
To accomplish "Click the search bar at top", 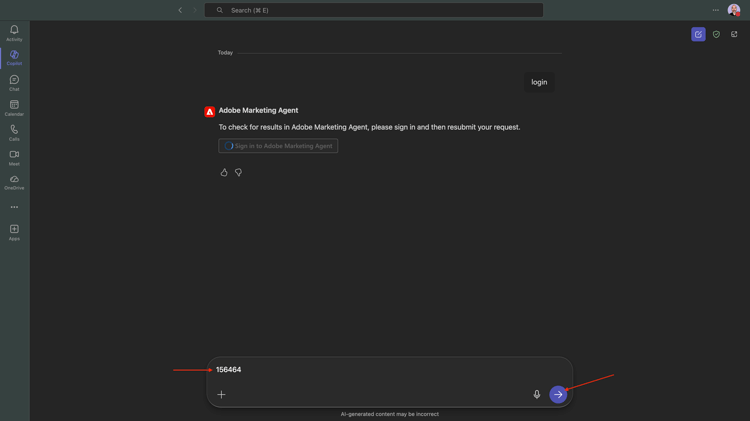I will [x=374, y=10].
